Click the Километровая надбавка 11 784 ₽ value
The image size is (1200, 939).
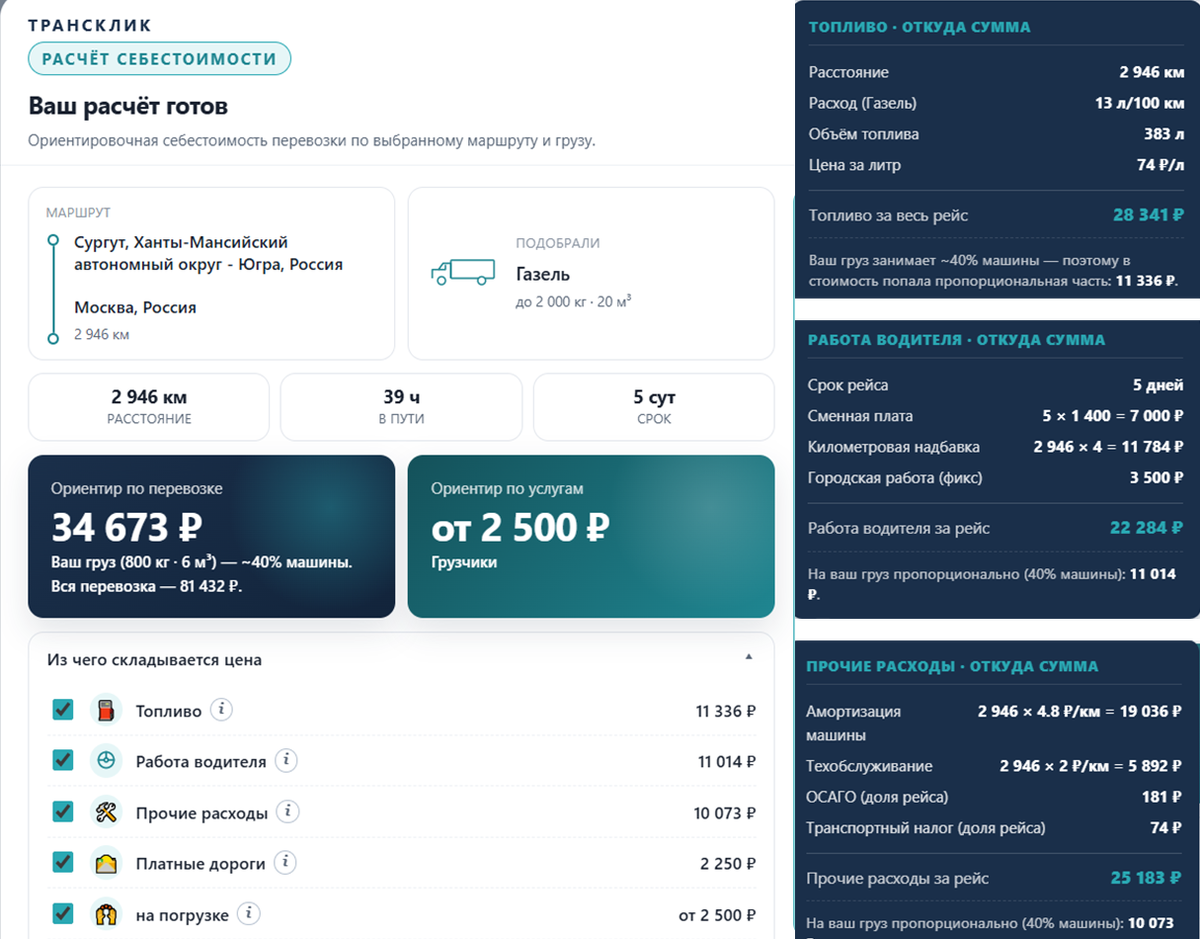tap(1109, 447)
